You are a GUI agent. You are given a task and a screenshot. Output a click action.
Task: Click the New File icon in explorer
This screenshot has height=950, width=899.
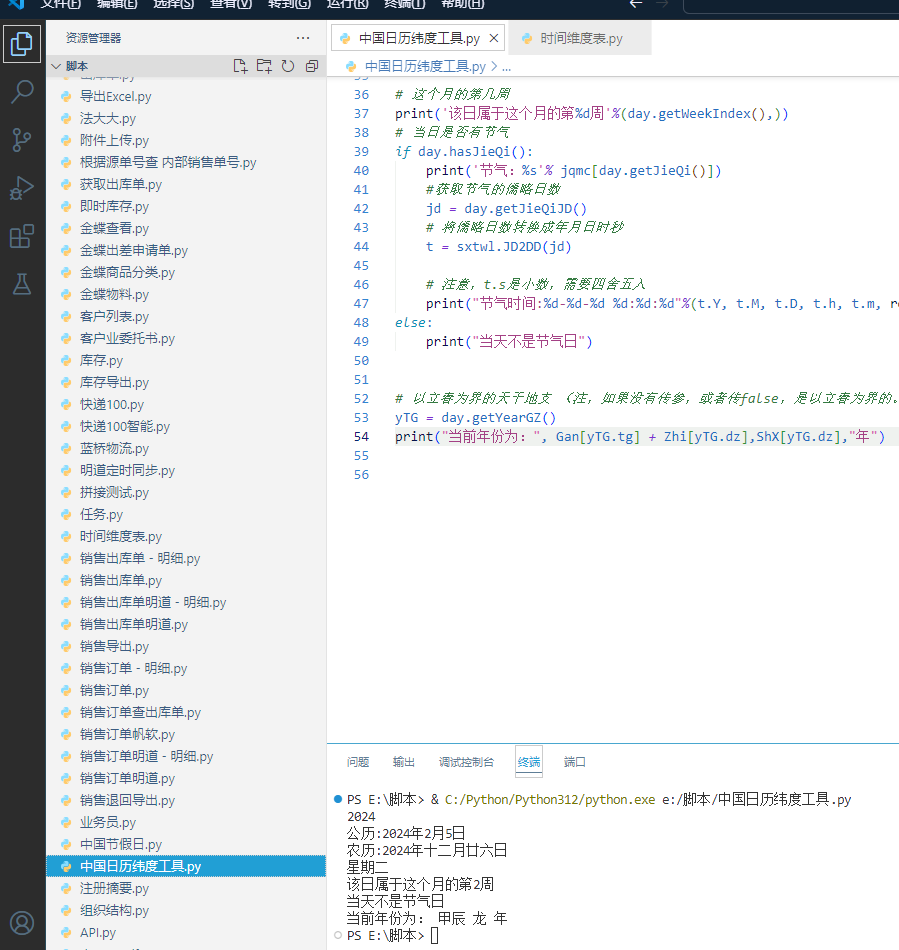pyautogui.click(x=240, y=66)
